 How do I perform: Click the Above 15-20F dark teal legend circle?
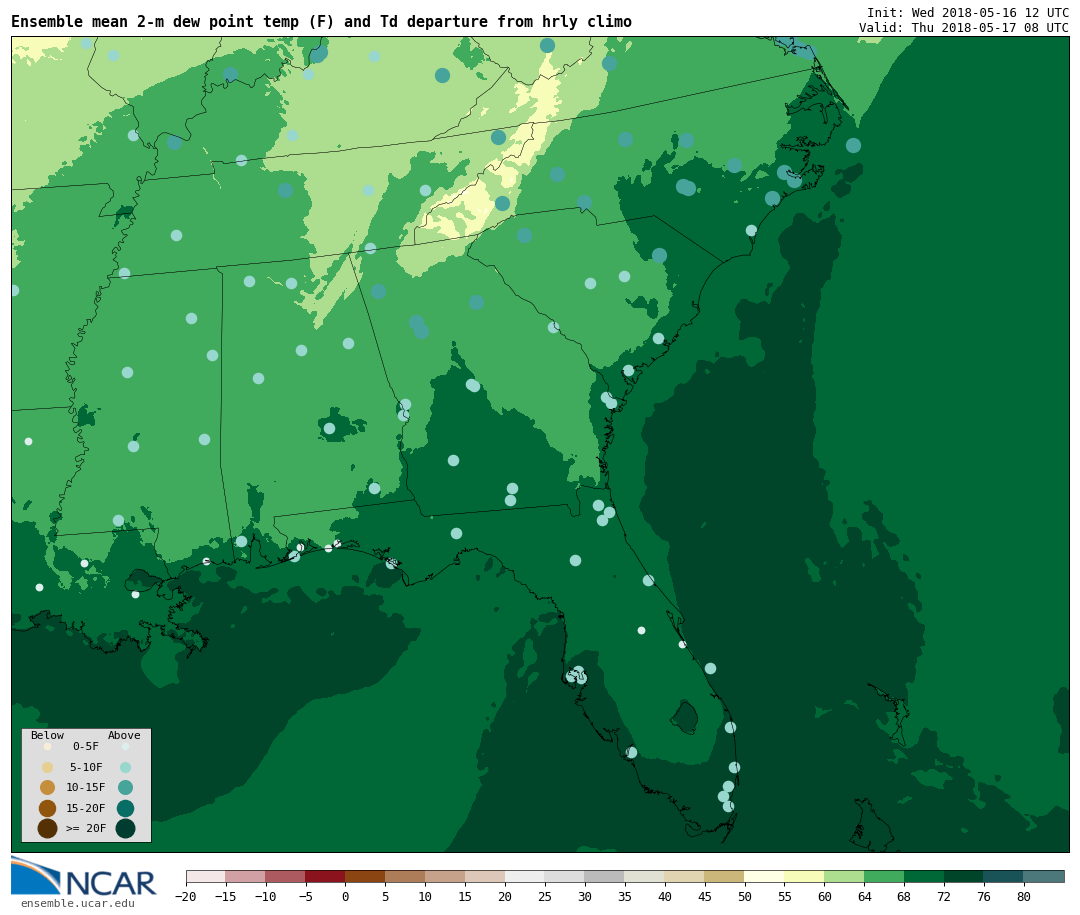point(125,808)
